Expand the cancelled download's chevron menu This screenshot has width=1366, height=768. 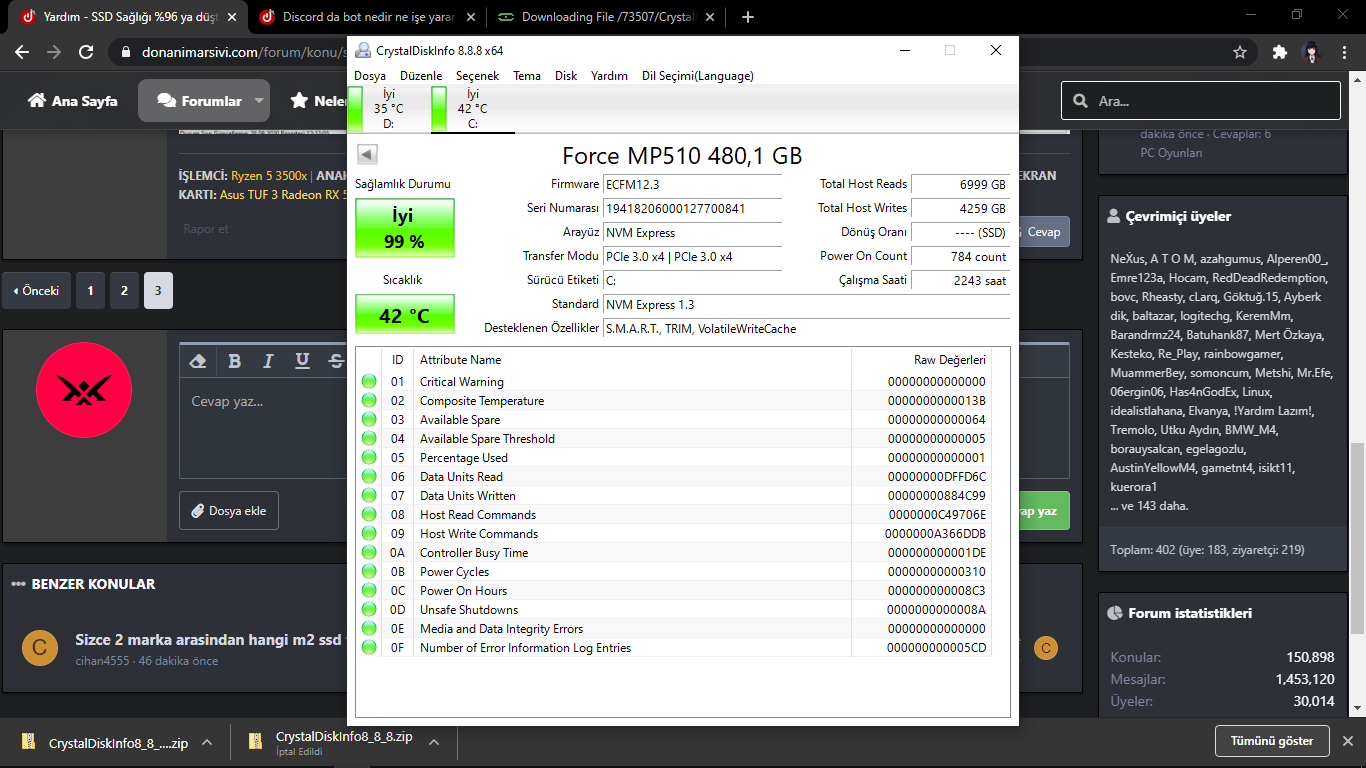[434, 742]
